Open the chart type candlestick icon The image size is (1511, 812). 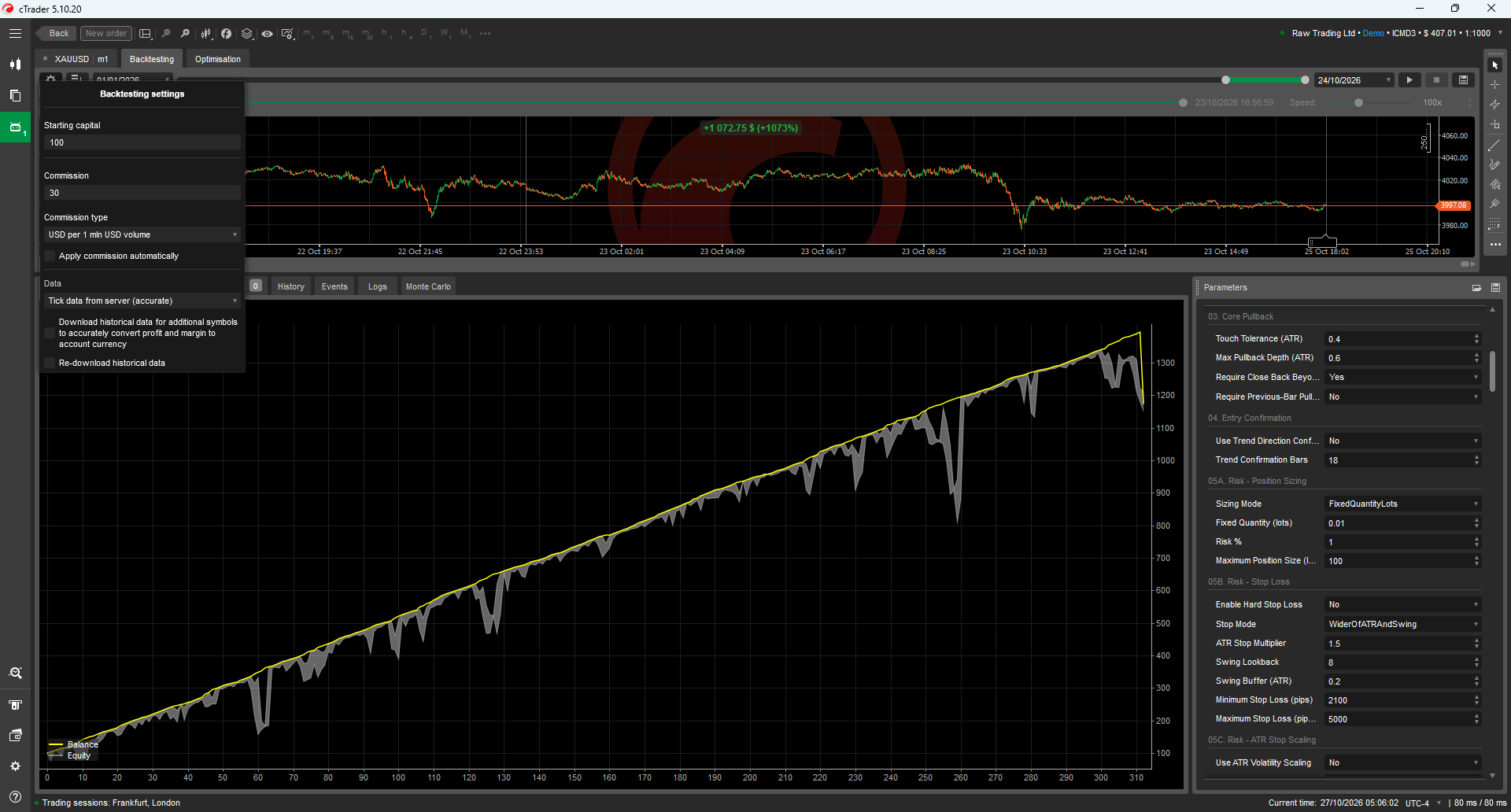pyautogui.click(x=206, y=34)
